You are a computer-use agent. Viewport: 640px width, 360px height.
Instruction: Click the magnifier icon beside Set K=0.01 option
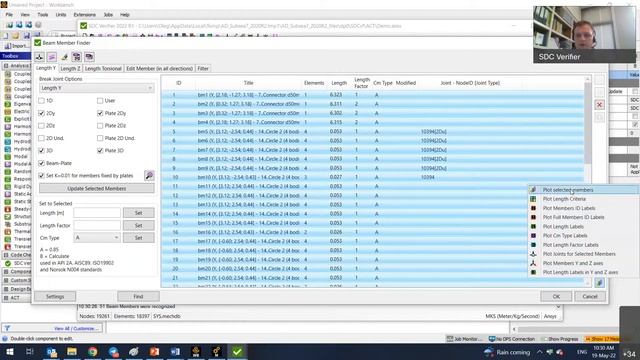(x=149, y=176)
